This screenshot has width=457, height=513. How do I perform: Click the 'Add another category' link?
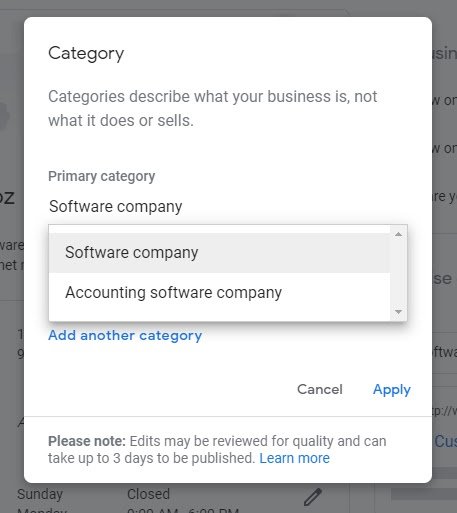point(125,335)
